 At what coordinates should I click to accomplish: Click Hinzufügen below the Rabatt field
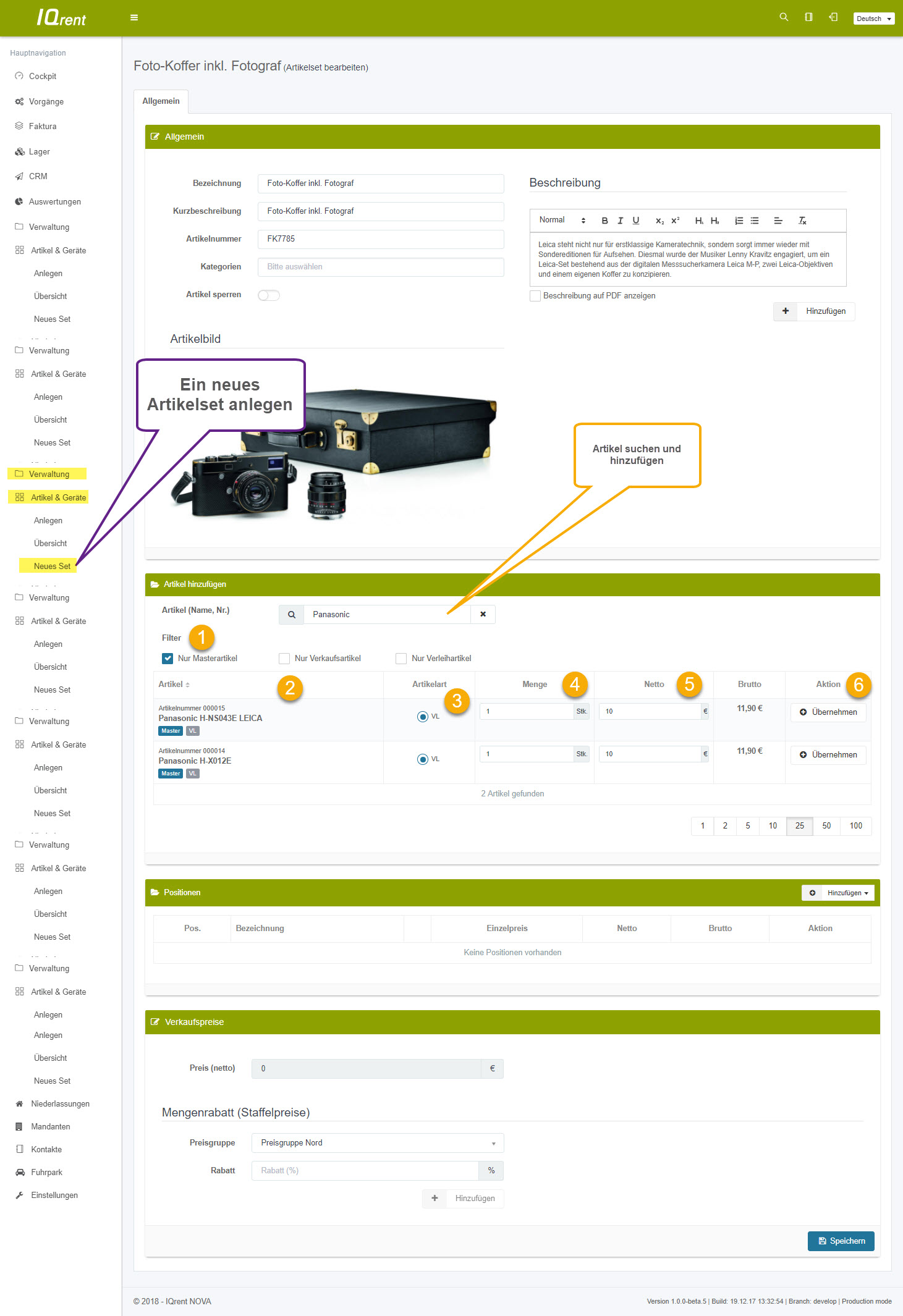pos(463,1199)
